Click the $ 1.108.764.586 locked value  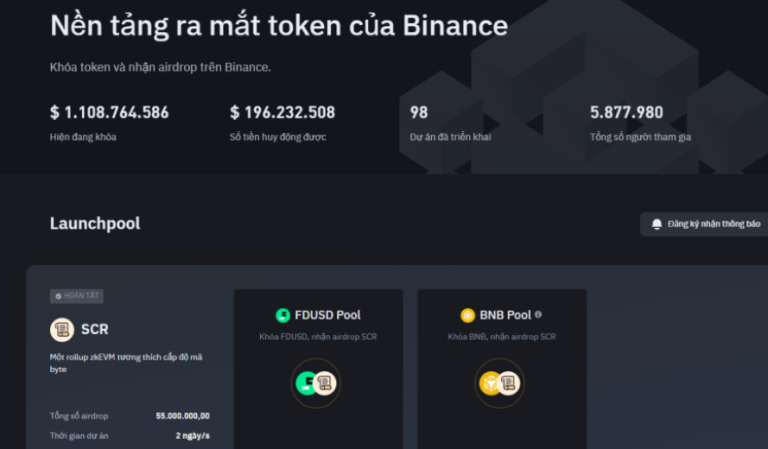coord(109,112)
